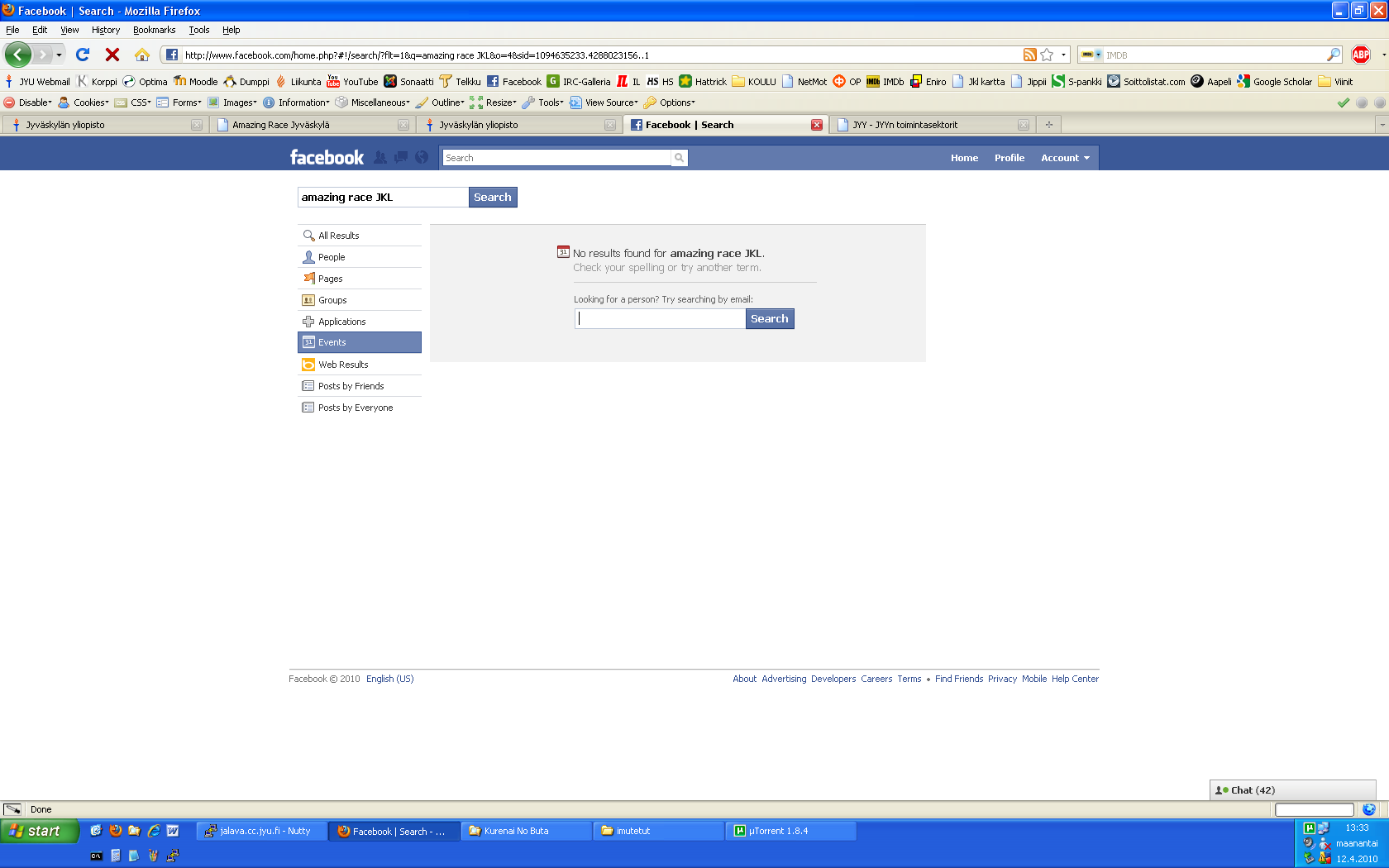Click the Windows start button

[x=39, y=831]
